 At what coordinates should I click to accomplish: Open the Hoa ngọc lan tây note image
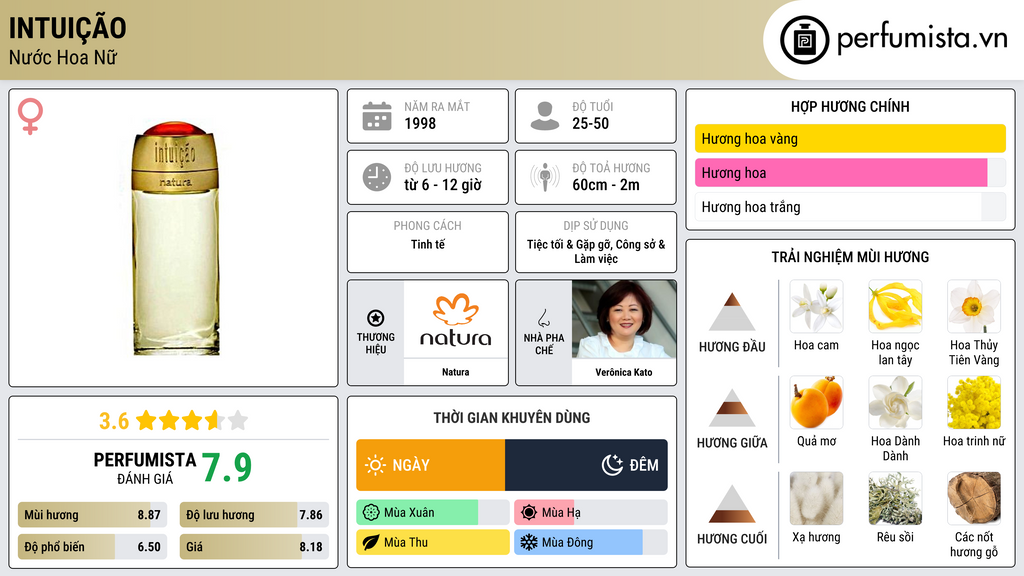point(895,307)
